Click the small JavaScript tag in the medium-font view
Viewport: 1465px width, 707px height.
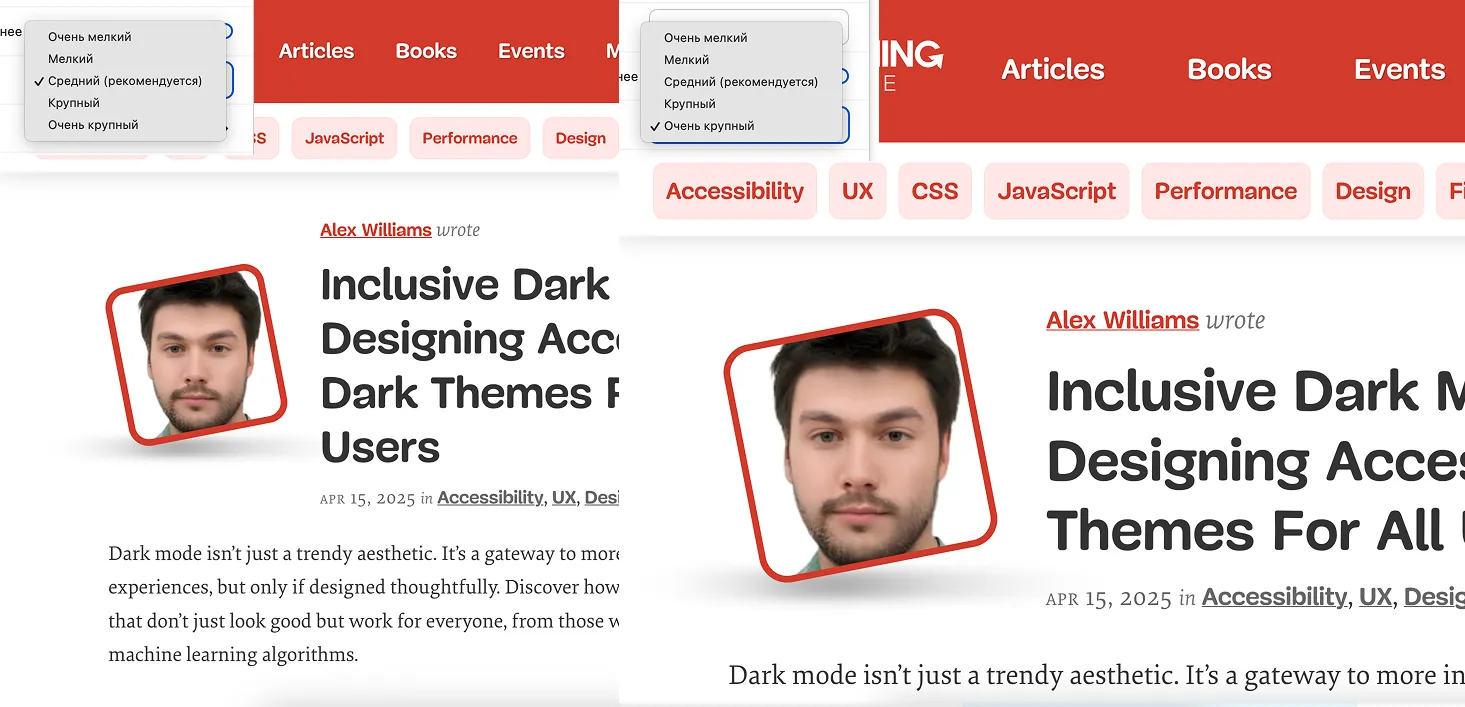(x=344, y=139)
